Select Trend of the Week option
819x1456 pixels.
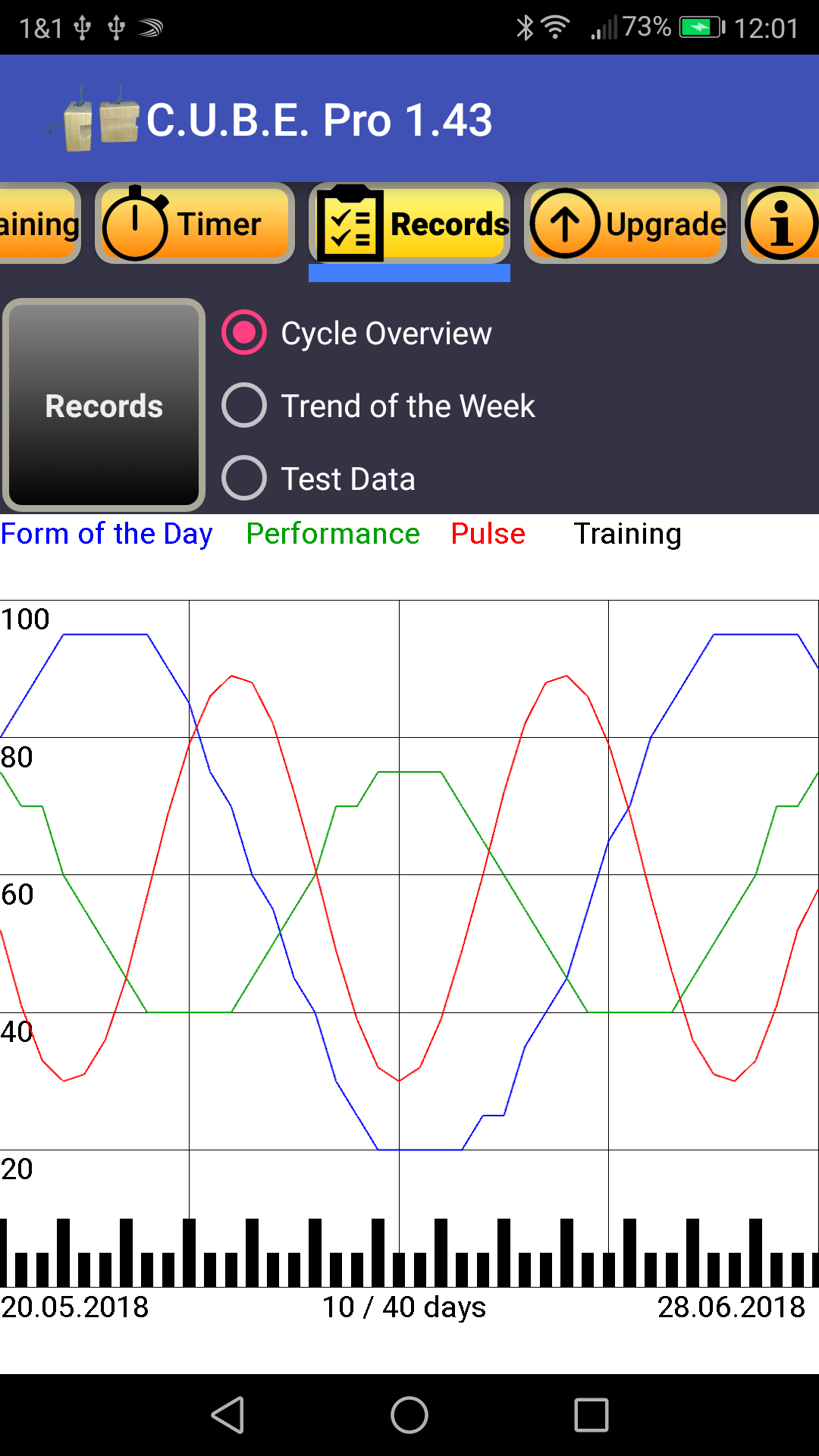tap(244, 406)
